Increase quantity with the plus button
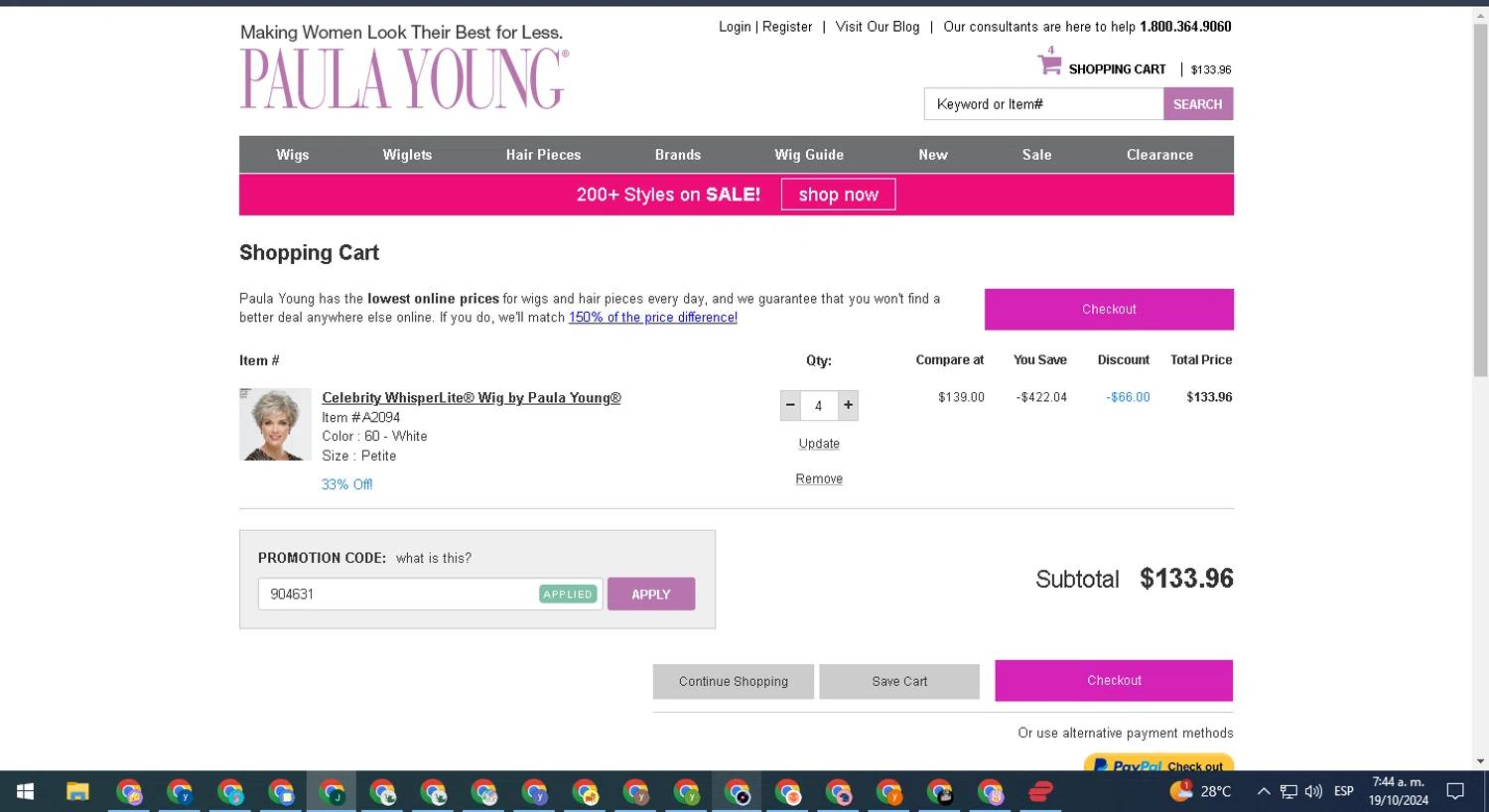Viewport: 1489px width, 812px height. click(x=848, y=405)
